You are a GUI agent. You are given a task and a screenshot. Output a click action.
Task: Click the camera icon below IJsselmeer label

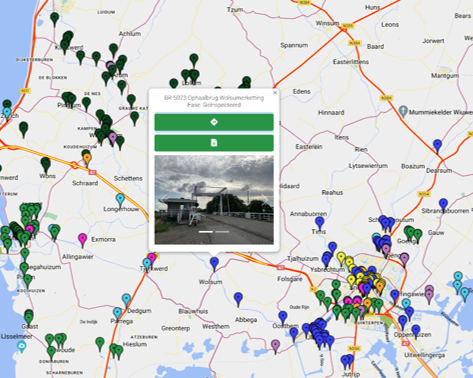[21, 346]
